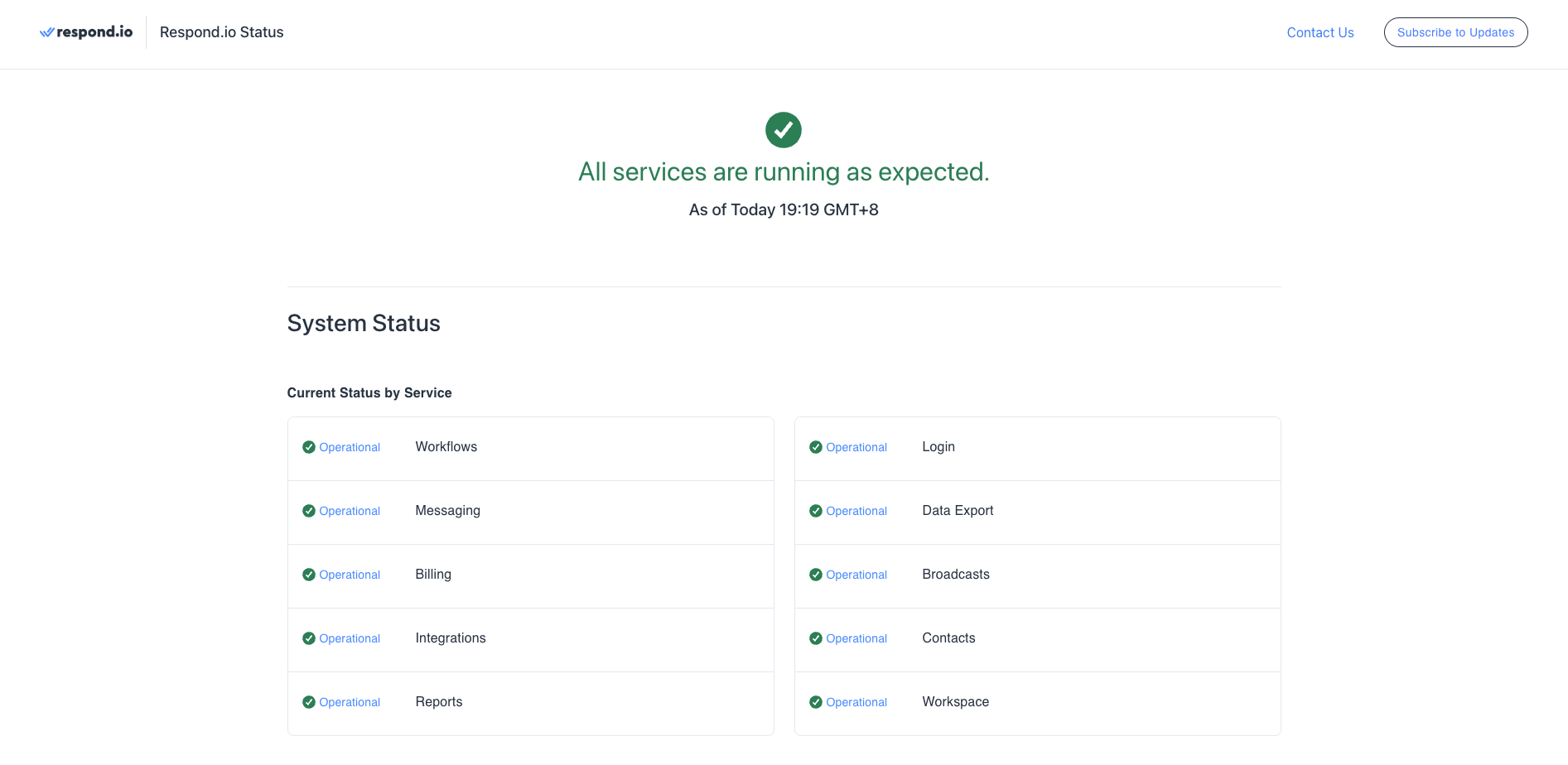Click the operational status icon beside Workflows

tap(310, 446)
